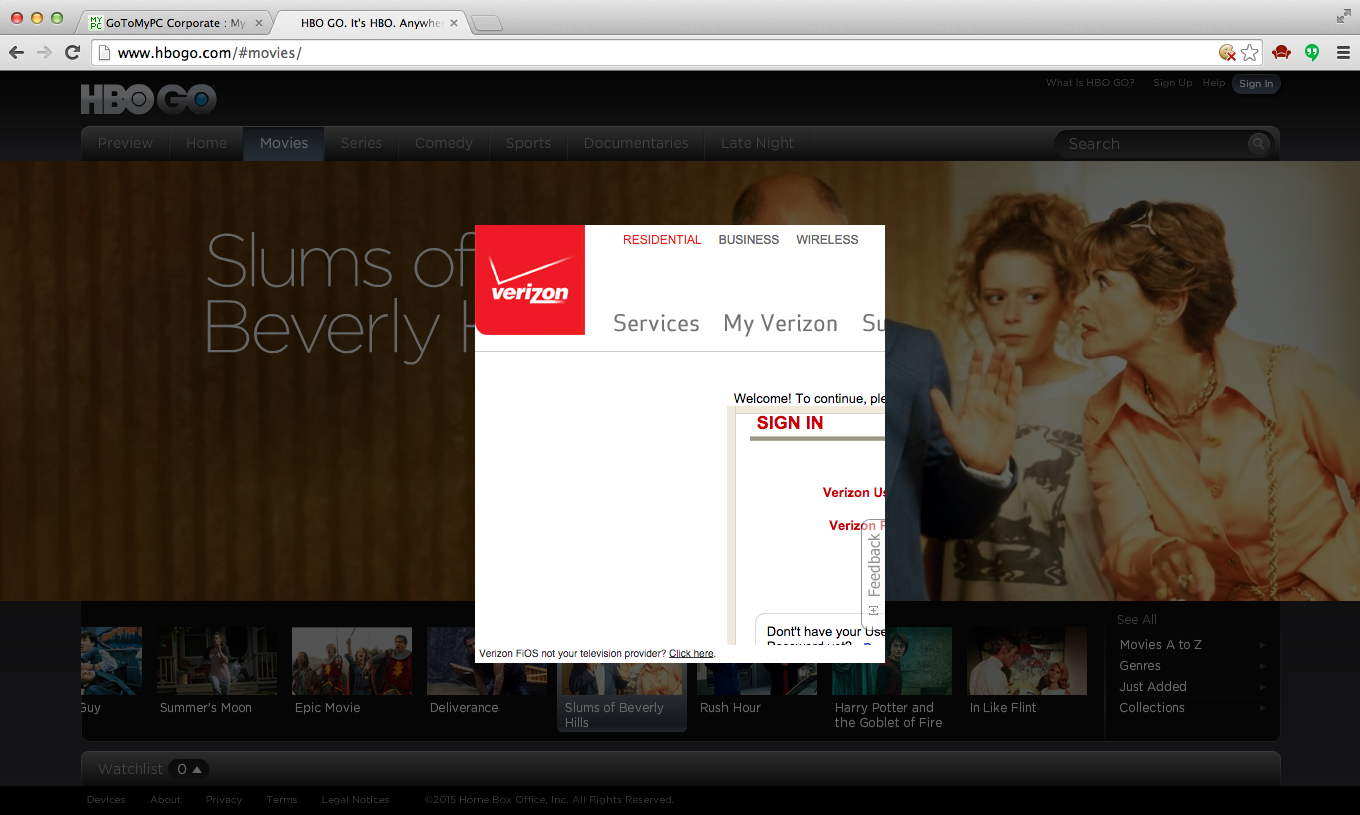Click the Sign Up link
The height and width of the screenshot is (815, 1360).
tap(1172, 83)
